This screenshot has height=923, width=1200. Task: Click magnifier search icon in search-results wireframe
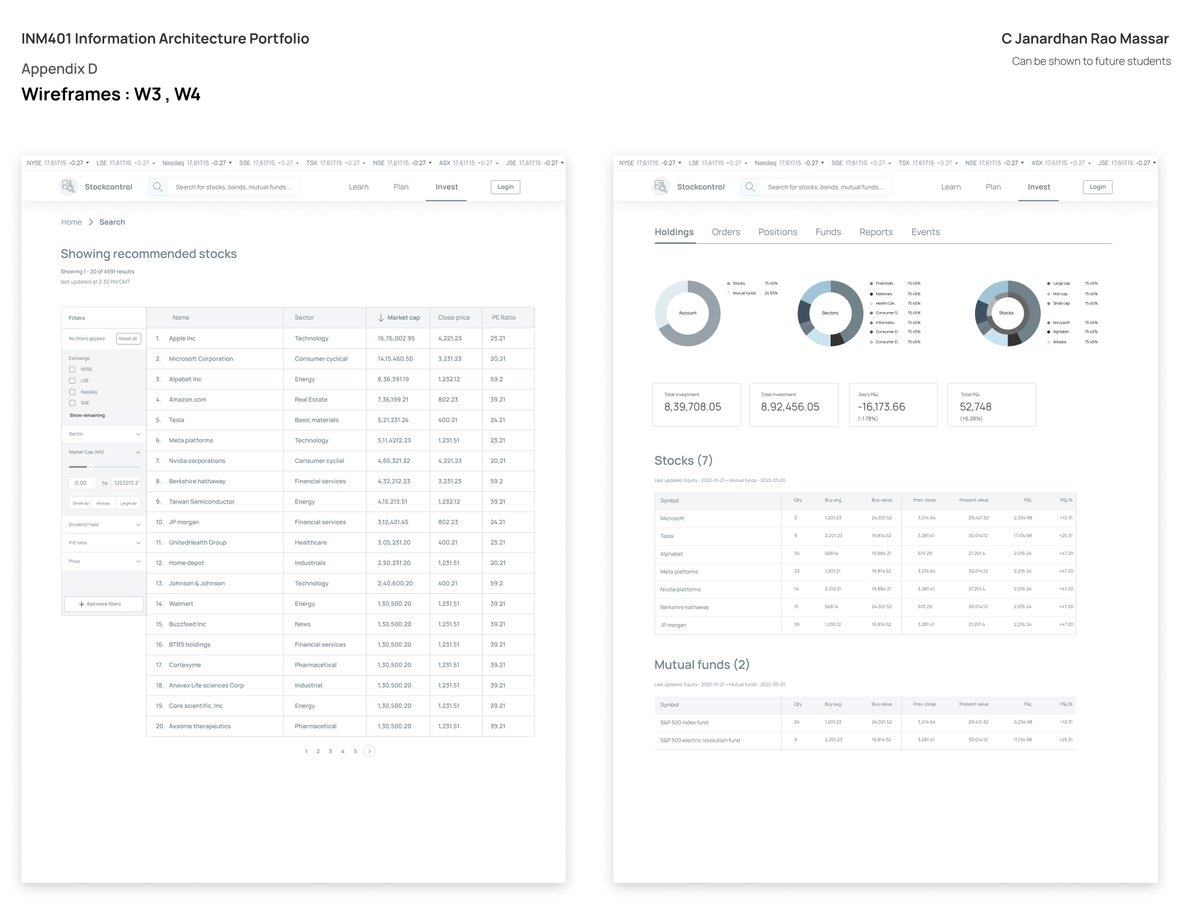157,187
